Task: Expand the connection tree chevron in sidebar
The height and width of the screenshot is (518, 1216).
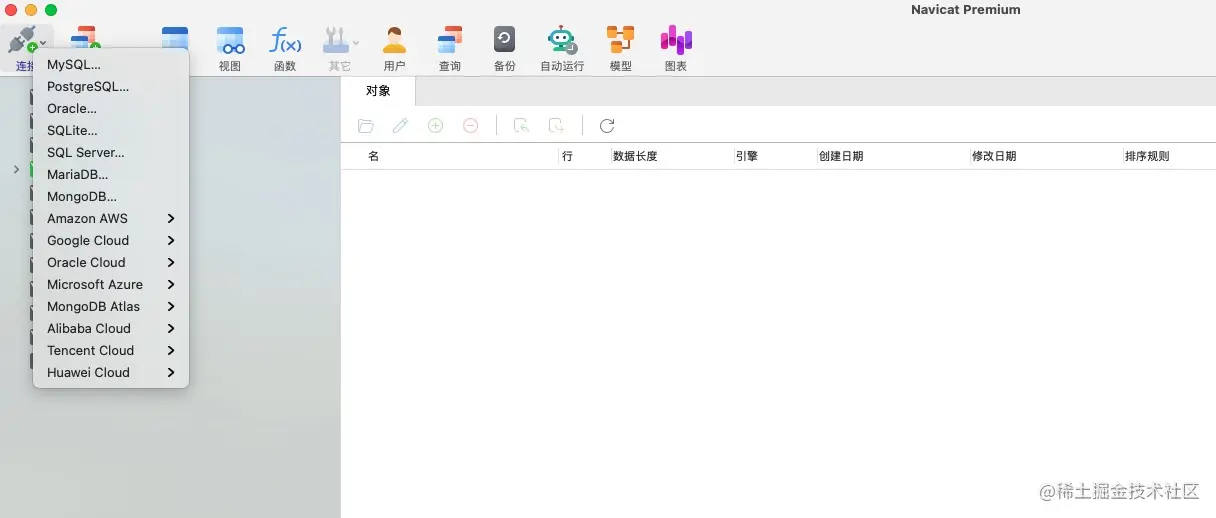Action: (16, 169)
